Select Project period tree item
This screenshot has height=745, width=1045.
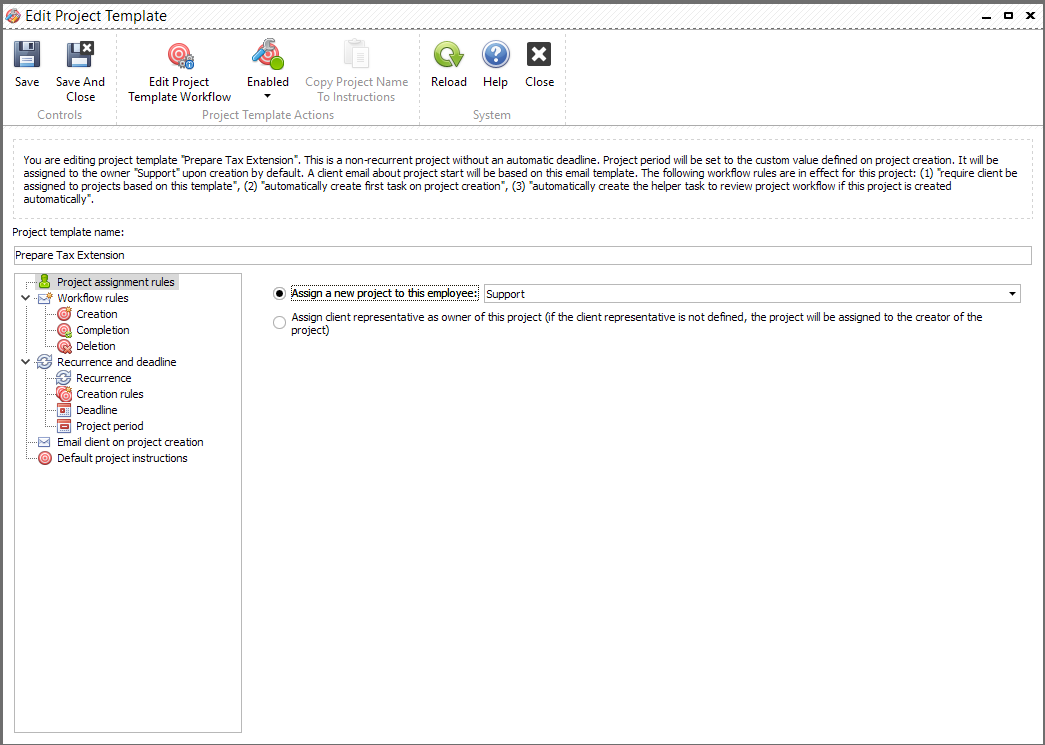coord(110,426)
